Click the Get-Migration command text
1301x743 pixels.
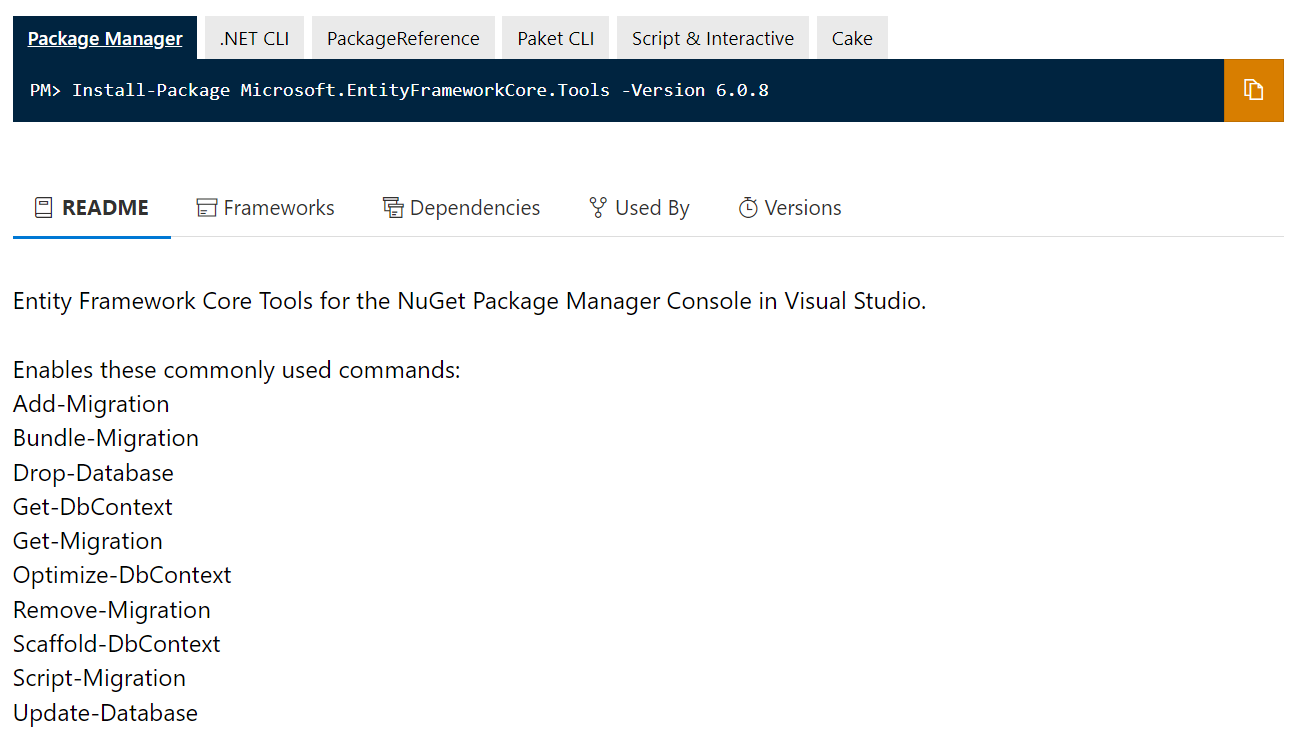coord(88,541)
